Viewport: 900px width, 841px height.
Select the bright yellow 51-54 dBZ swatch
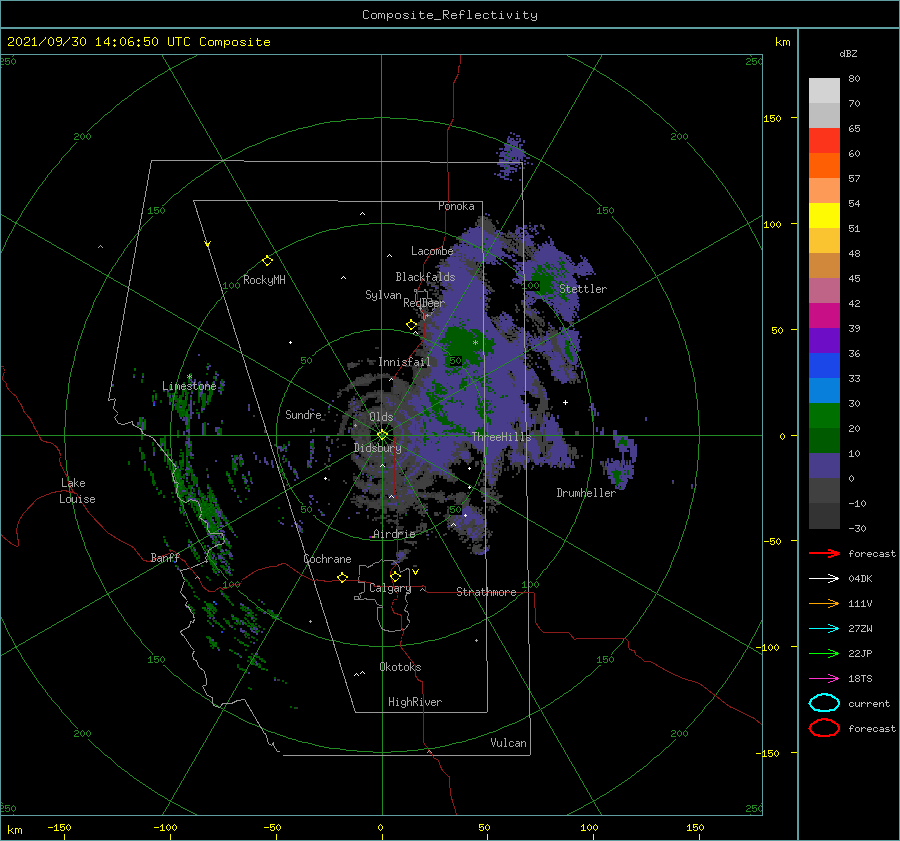tap(824, 216)
